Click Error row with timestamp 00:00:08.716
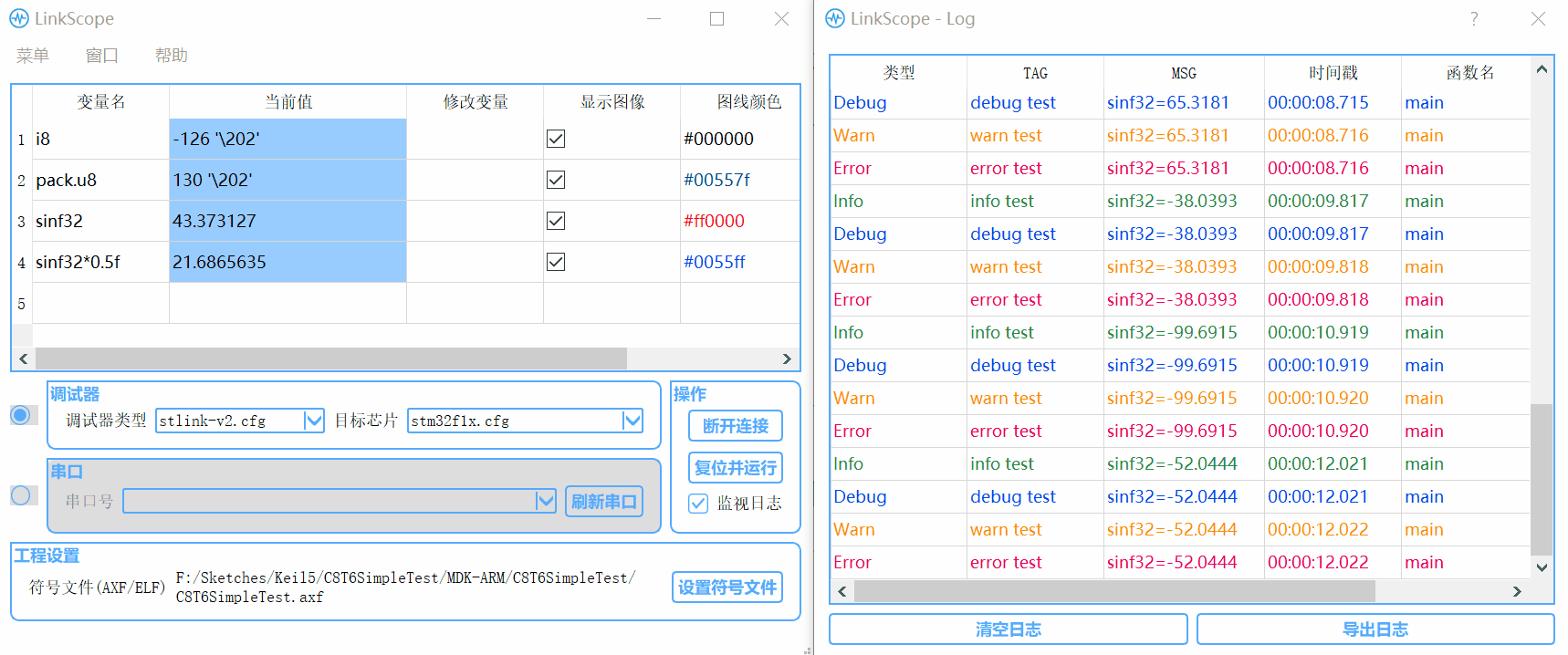The height and width of the screenshot is (655, 1568). click(1180, 168)
